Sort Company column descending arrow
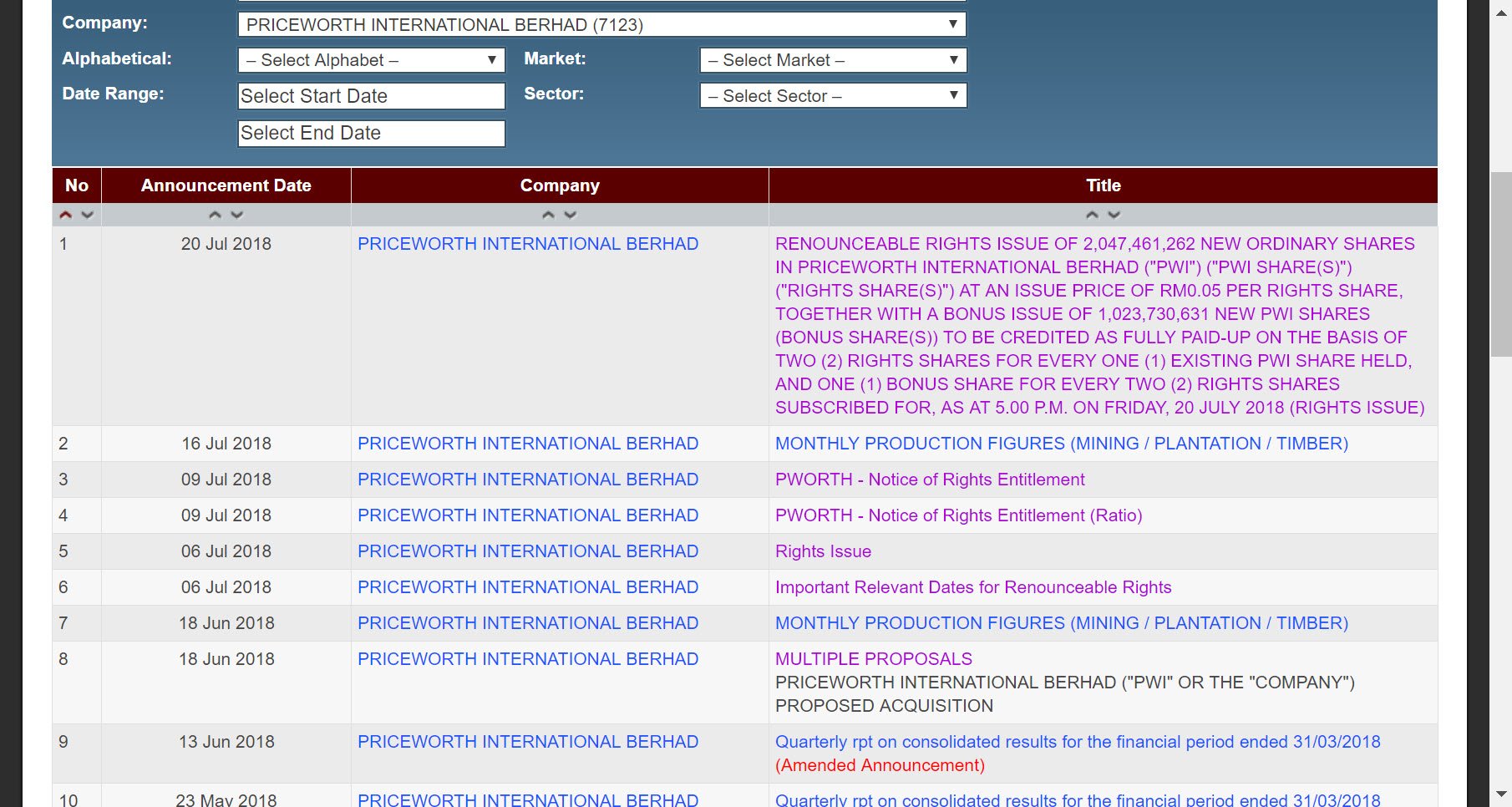 pos(571,215)
